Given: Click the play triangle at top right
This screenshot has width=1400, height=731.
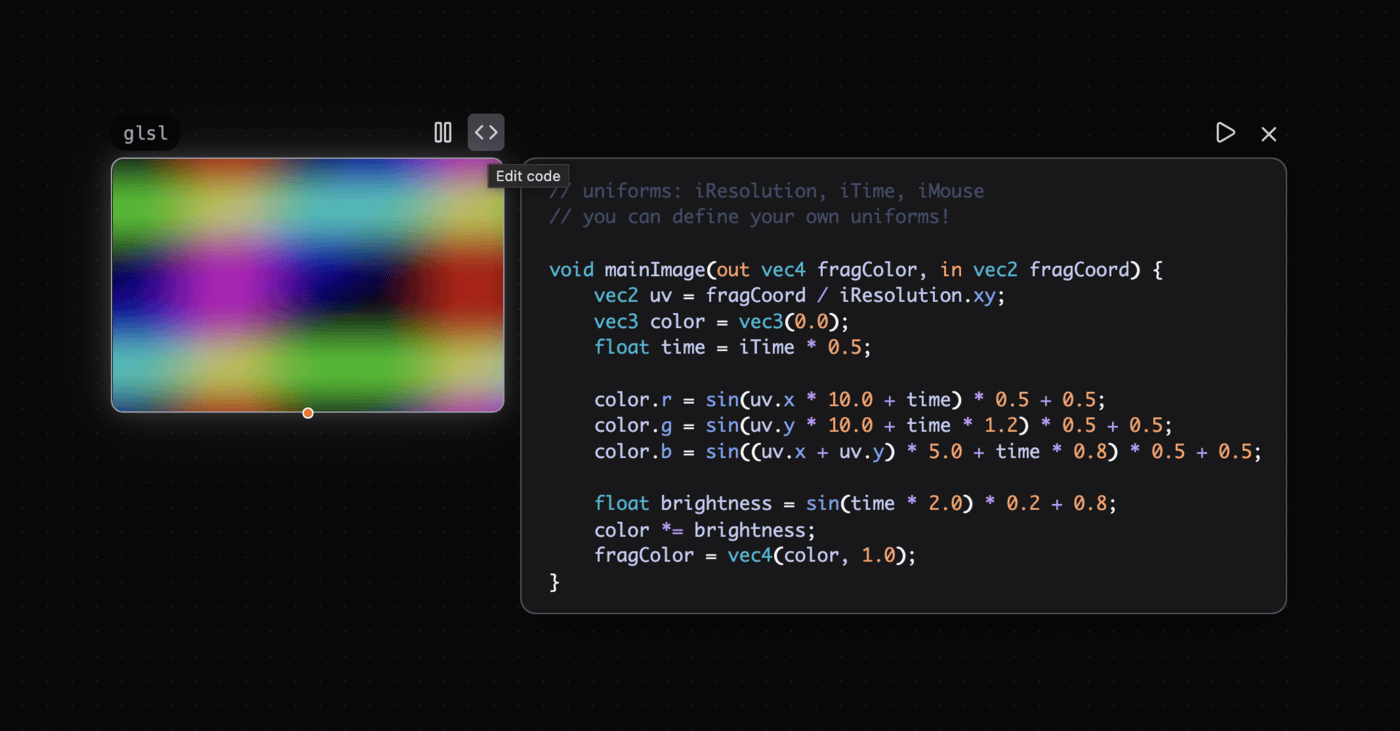Looking at the screenshot, I should [x=1225, y=132].
